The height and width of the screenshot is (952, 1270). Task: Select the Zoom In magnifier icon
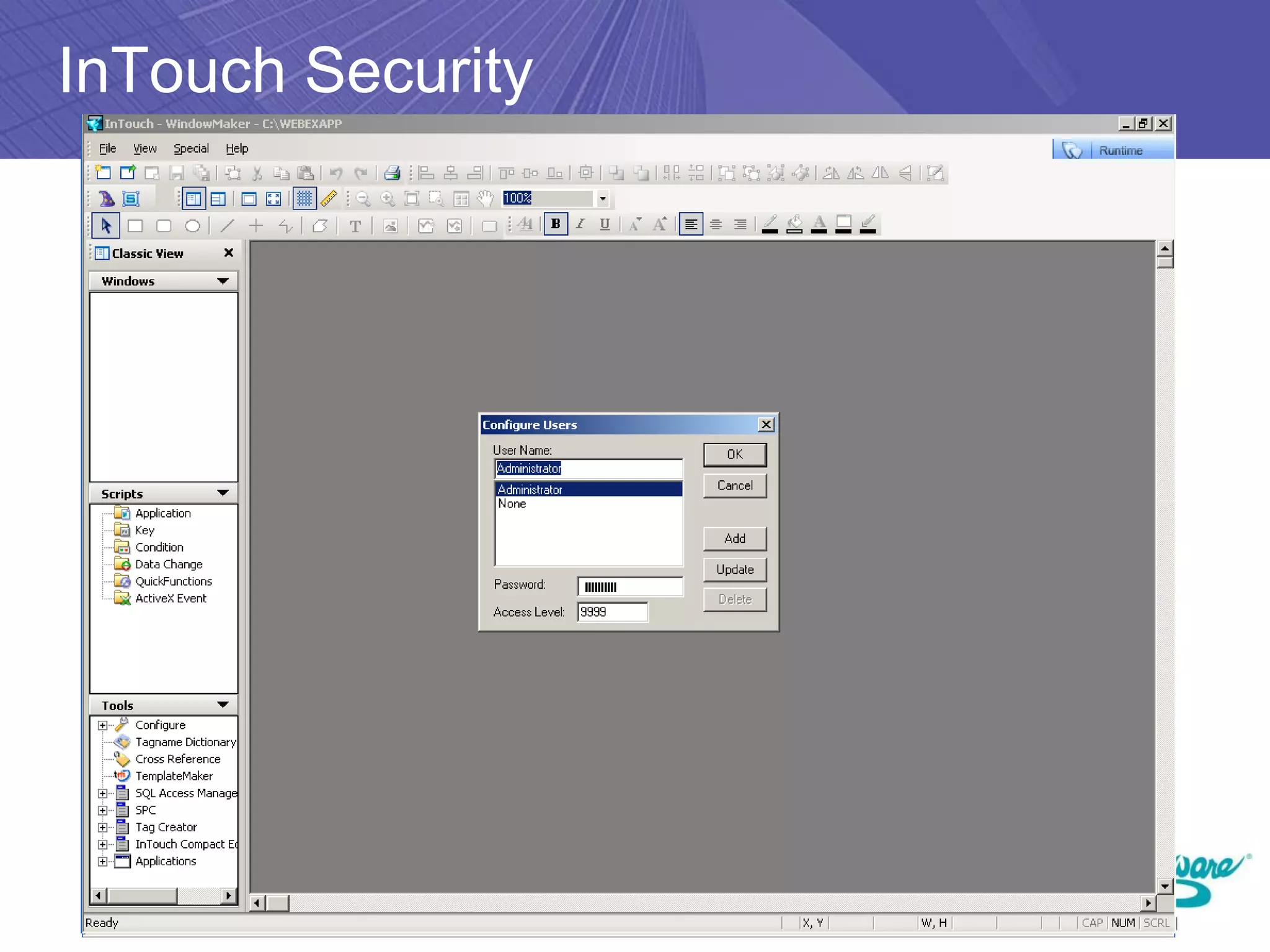point(388,199)
